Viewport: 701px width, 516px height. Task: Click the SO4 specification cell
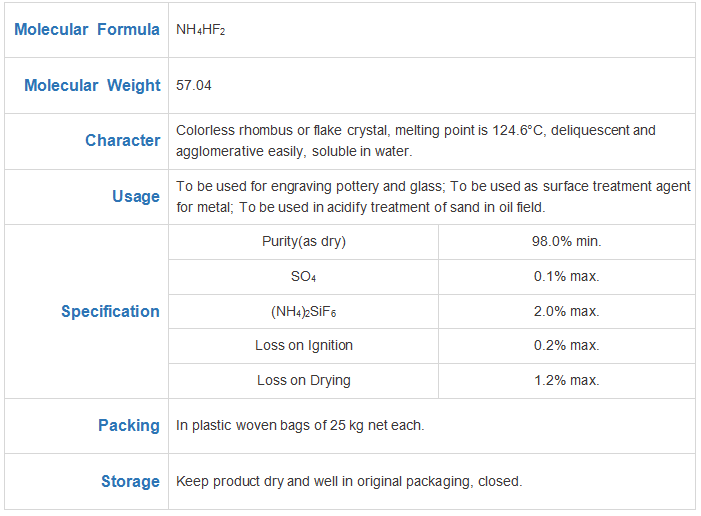click(x=304, y=276)
